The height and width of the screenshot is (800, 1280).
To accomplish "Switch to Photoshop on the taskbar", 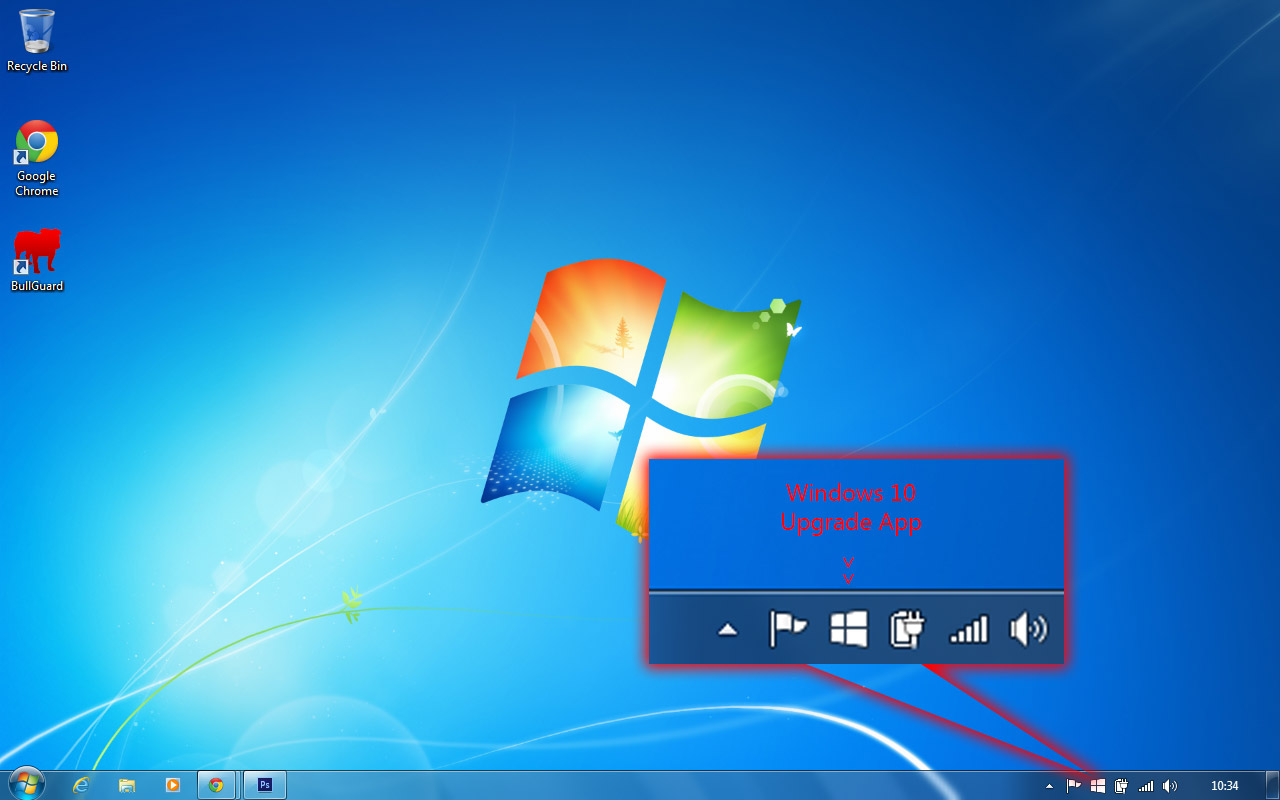I will point(265,785).
